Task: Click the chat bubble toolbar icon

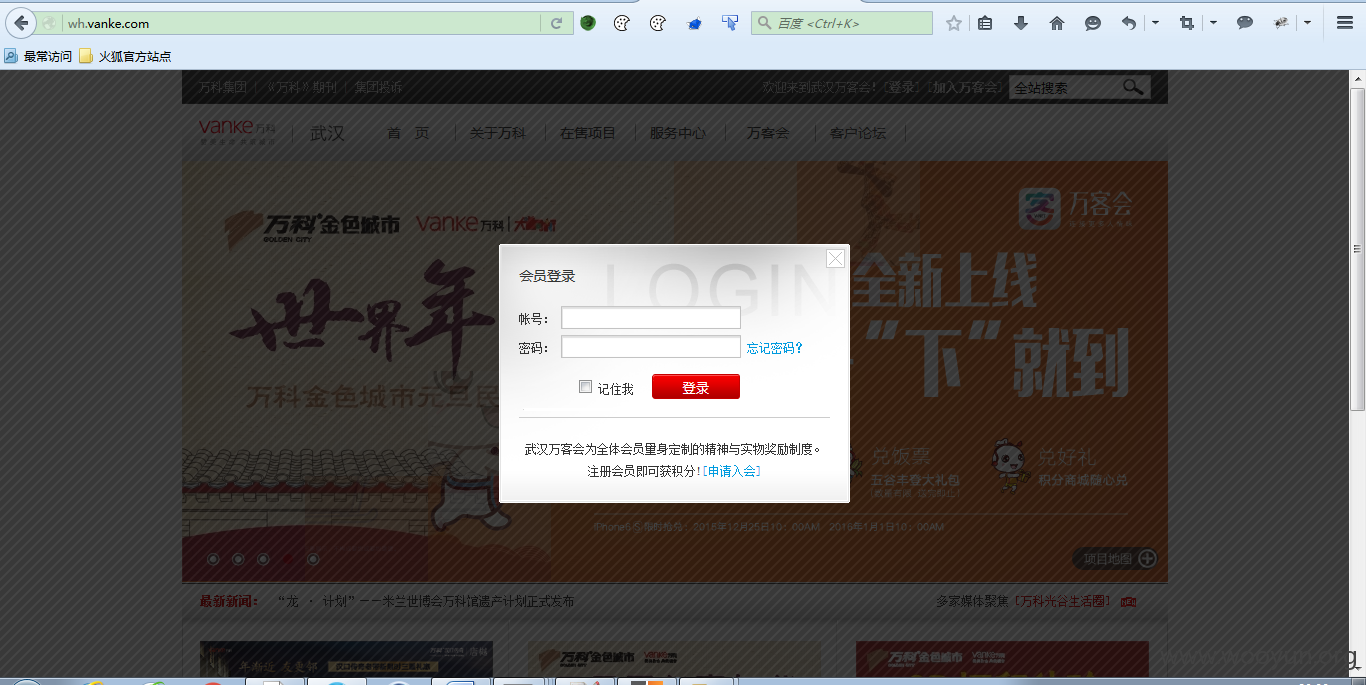Action: coord(1245,23)
